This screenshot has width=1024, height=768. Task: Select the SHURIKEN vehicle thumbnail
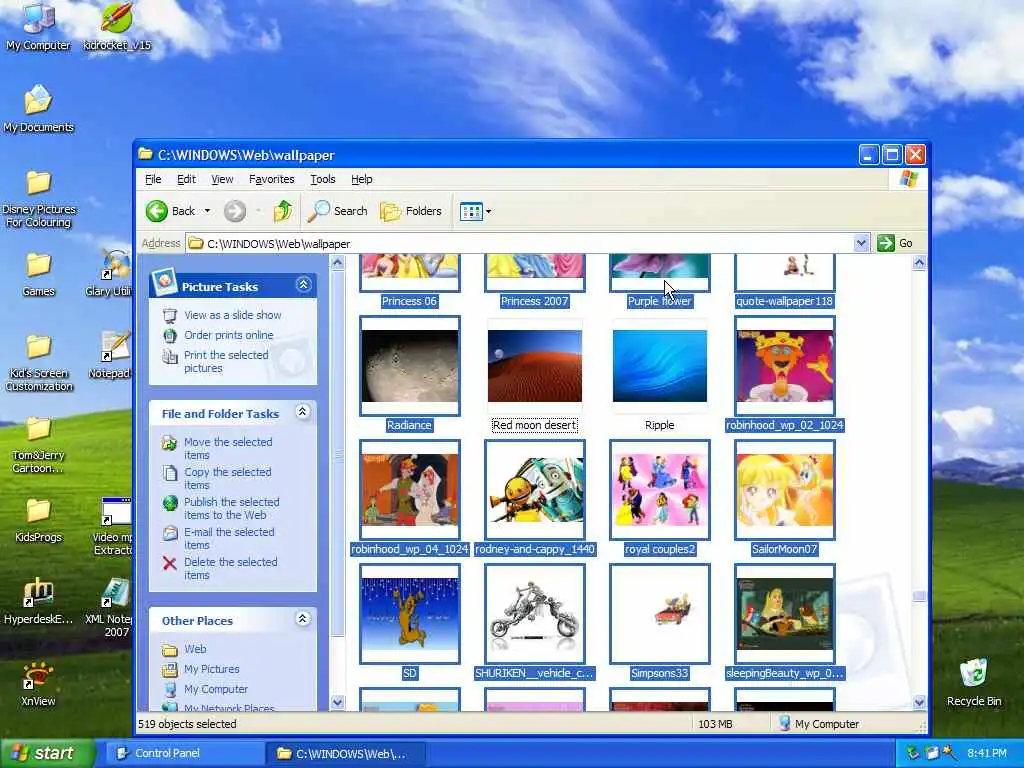[x=535, y=614]
